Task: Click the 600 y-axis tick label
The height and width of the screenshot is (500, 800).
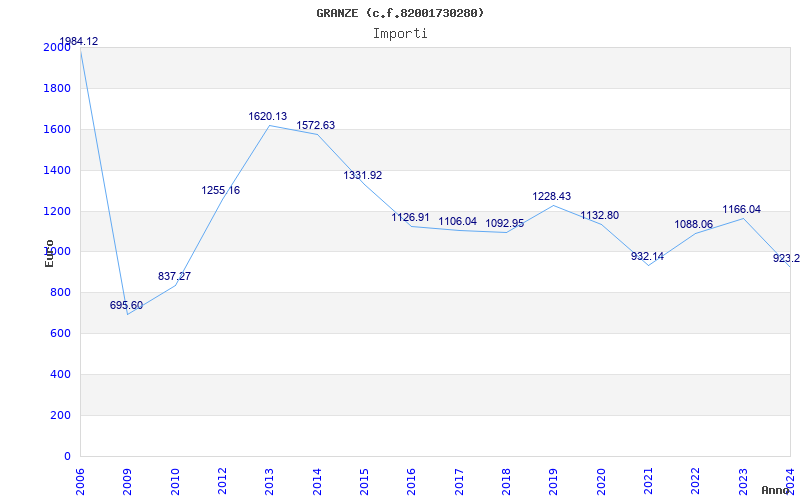Action: coord(63,334)
